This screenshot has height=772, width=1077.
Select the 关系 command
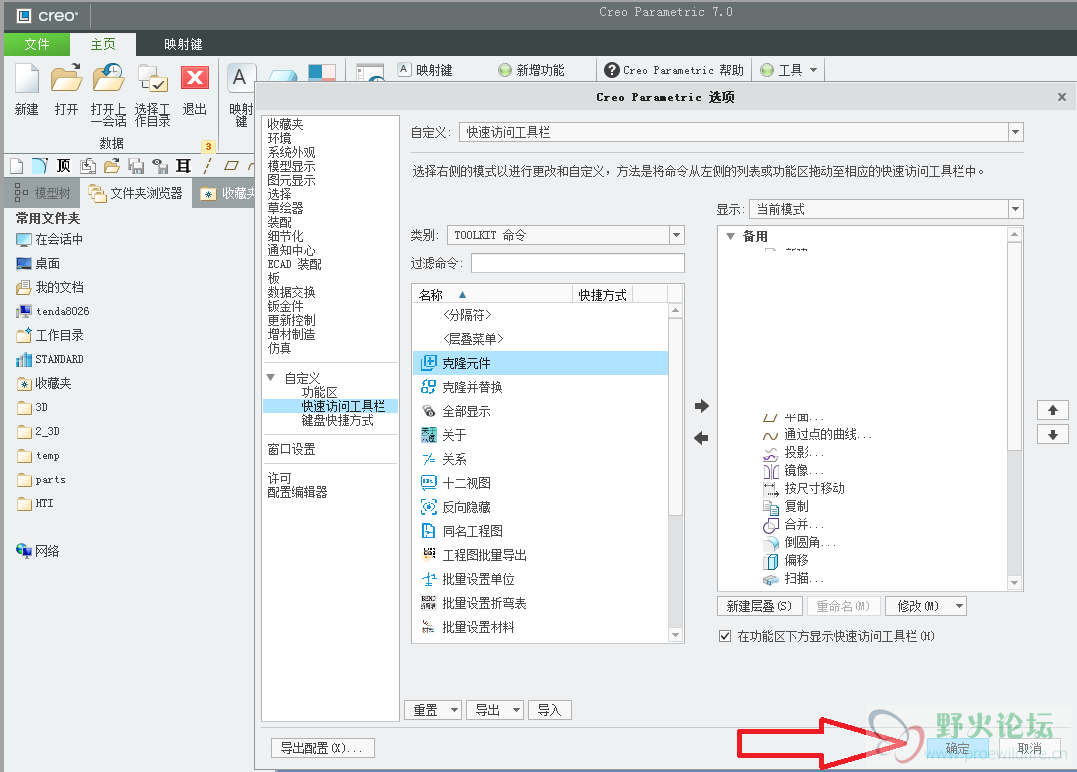(x=540, y=459)
